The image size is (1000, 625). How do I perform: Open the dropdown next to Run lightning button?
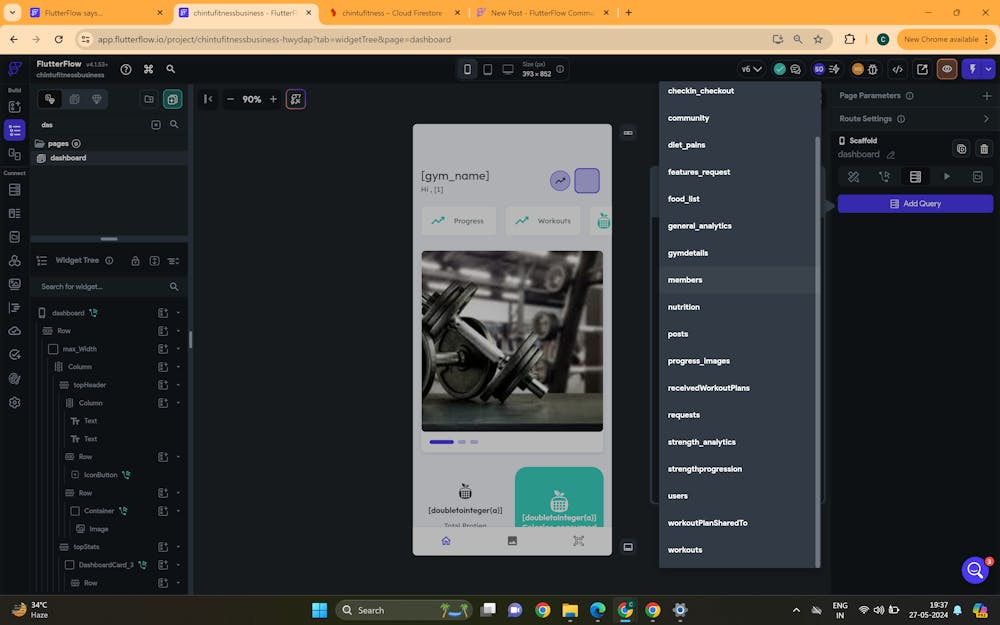coord(989,69)
